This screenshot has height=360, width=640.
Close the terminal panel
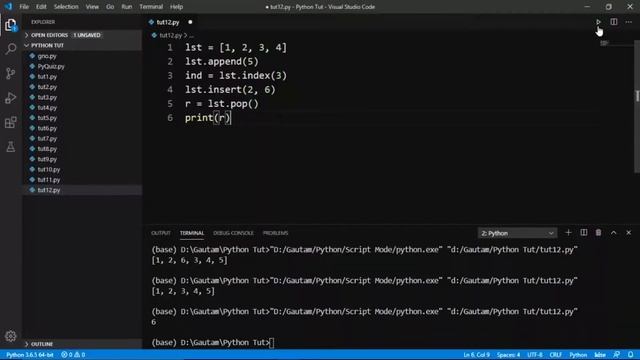coord(629,233)
